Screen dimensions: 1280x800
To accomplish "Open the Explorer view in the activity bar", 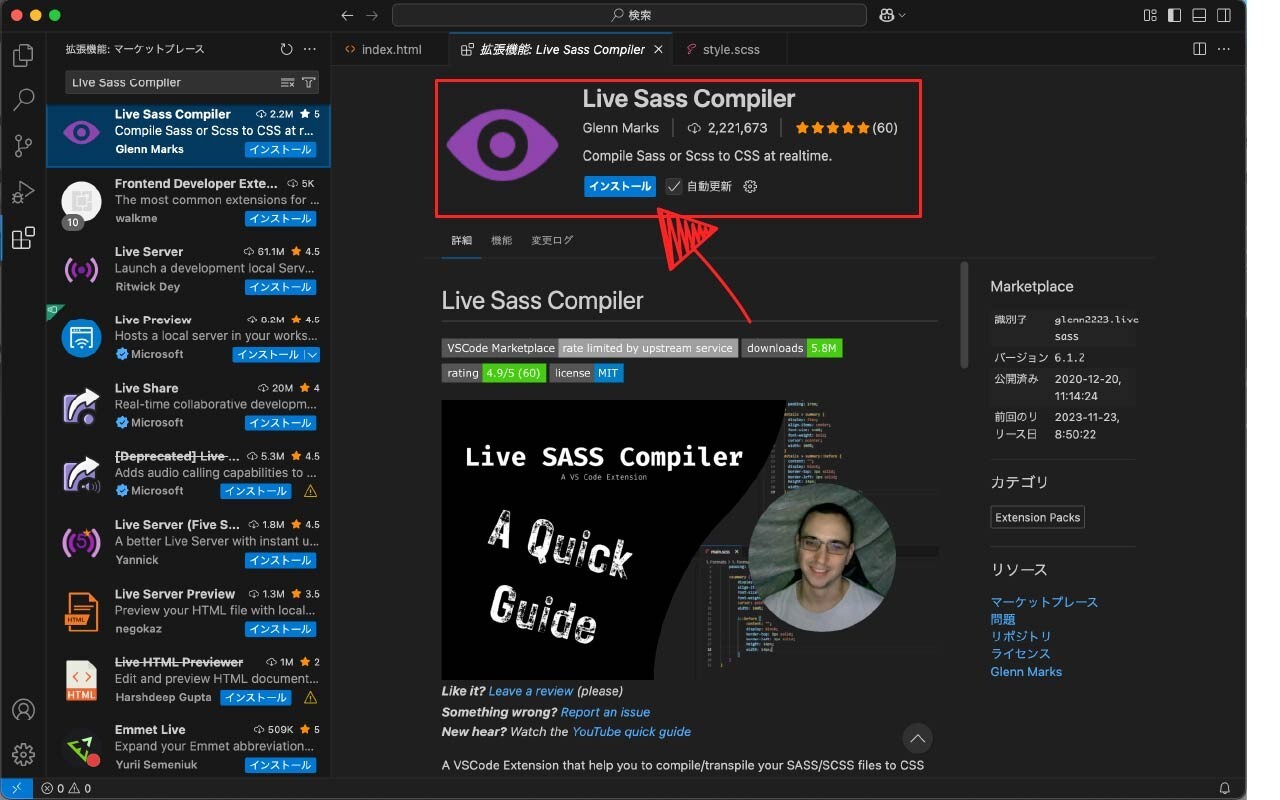I will pos(23,54).
